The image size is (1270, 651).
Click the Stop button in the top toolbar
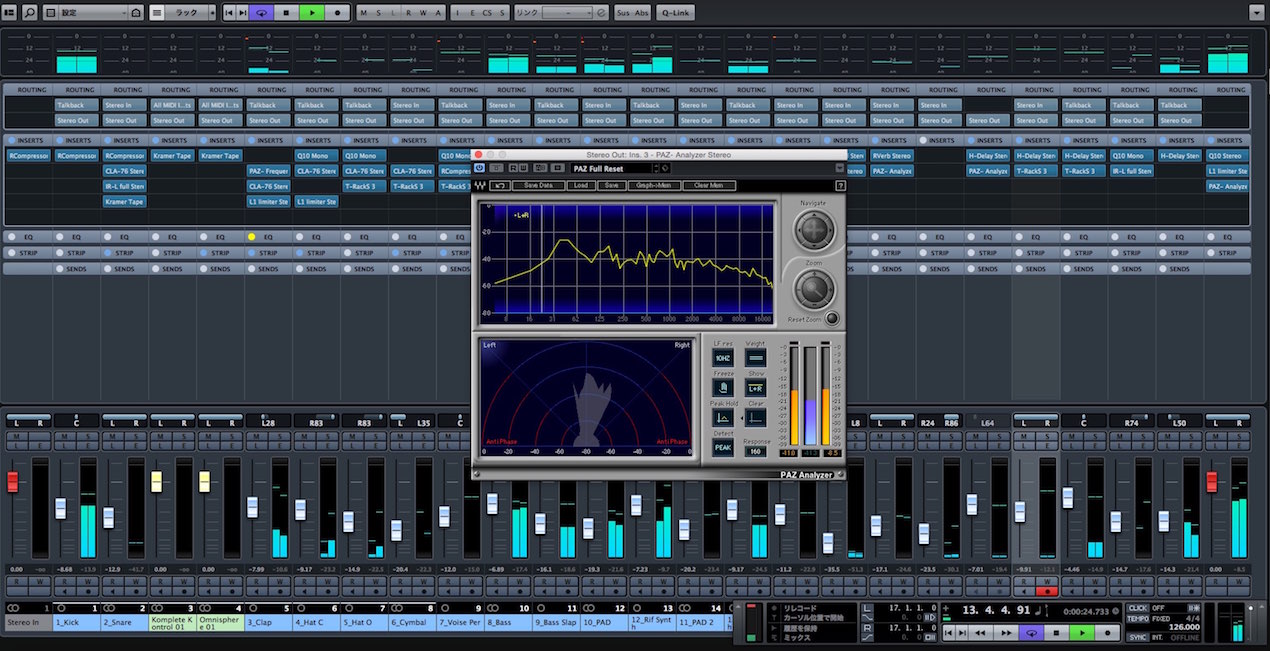[x=287, y=13]
